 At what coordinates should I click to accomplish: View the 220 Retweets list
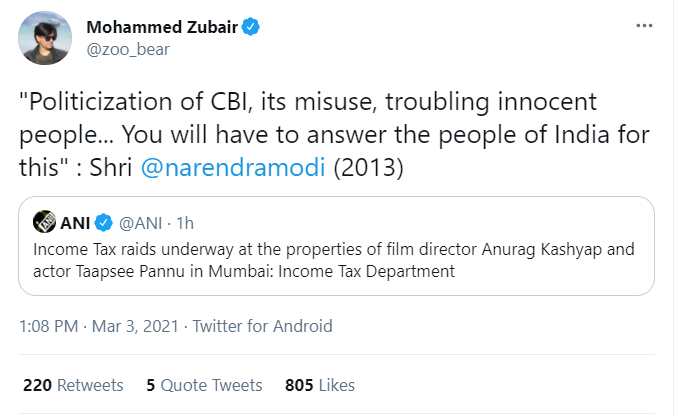[72, 384]
